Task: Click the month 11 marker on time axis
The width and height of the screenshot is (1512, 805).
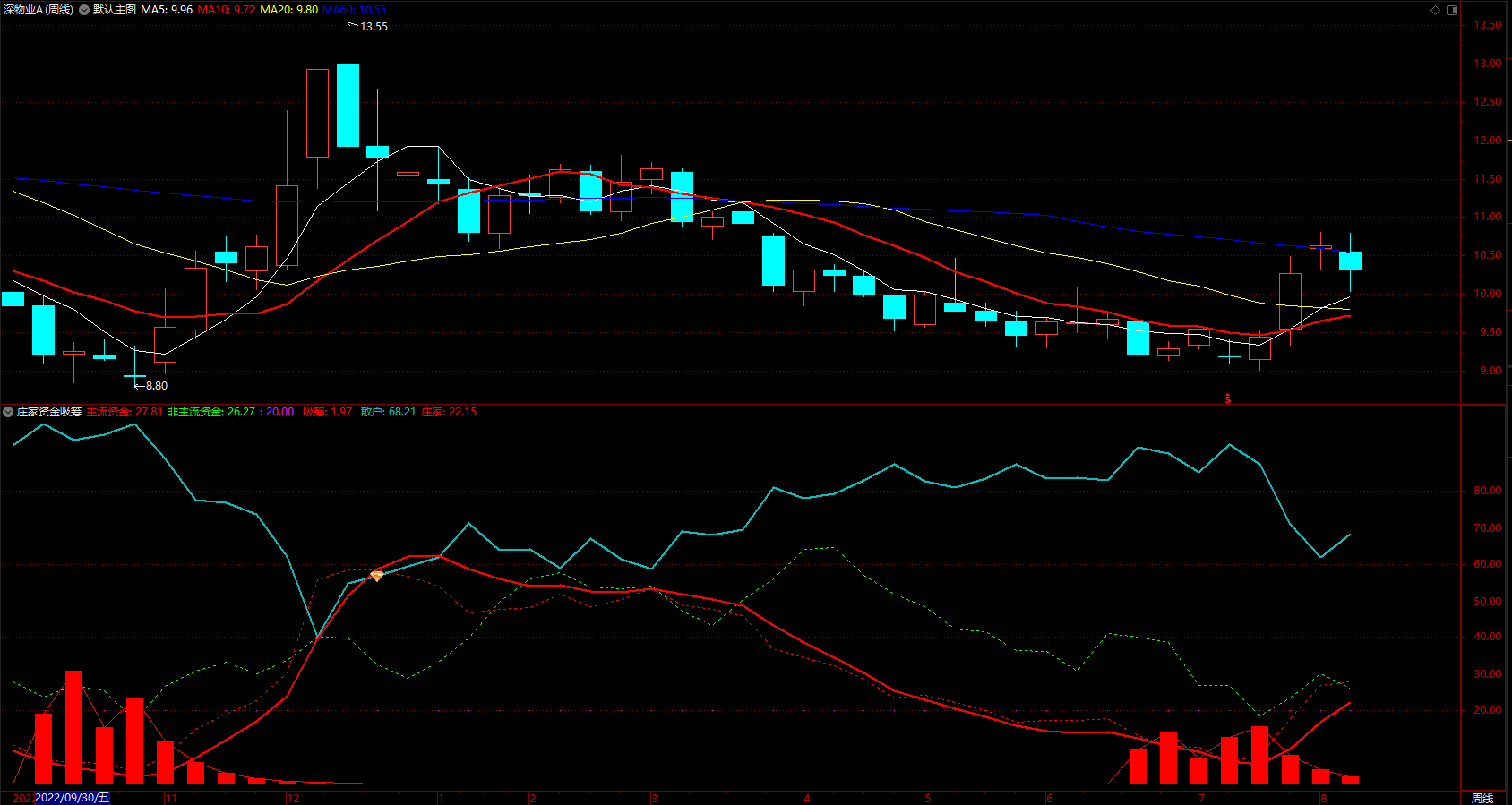Action: [x=171, y=798]
